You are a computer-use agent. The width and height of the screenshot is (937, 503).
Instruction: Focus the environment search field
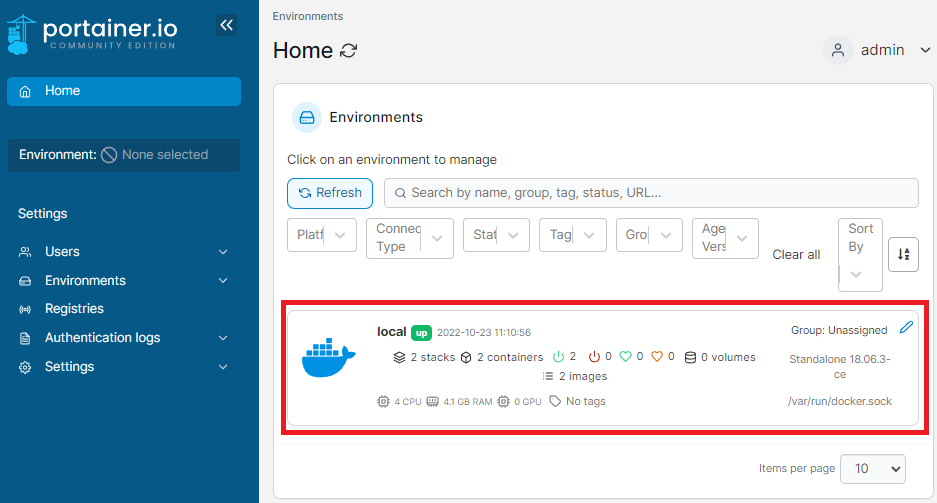click(651, 193)
